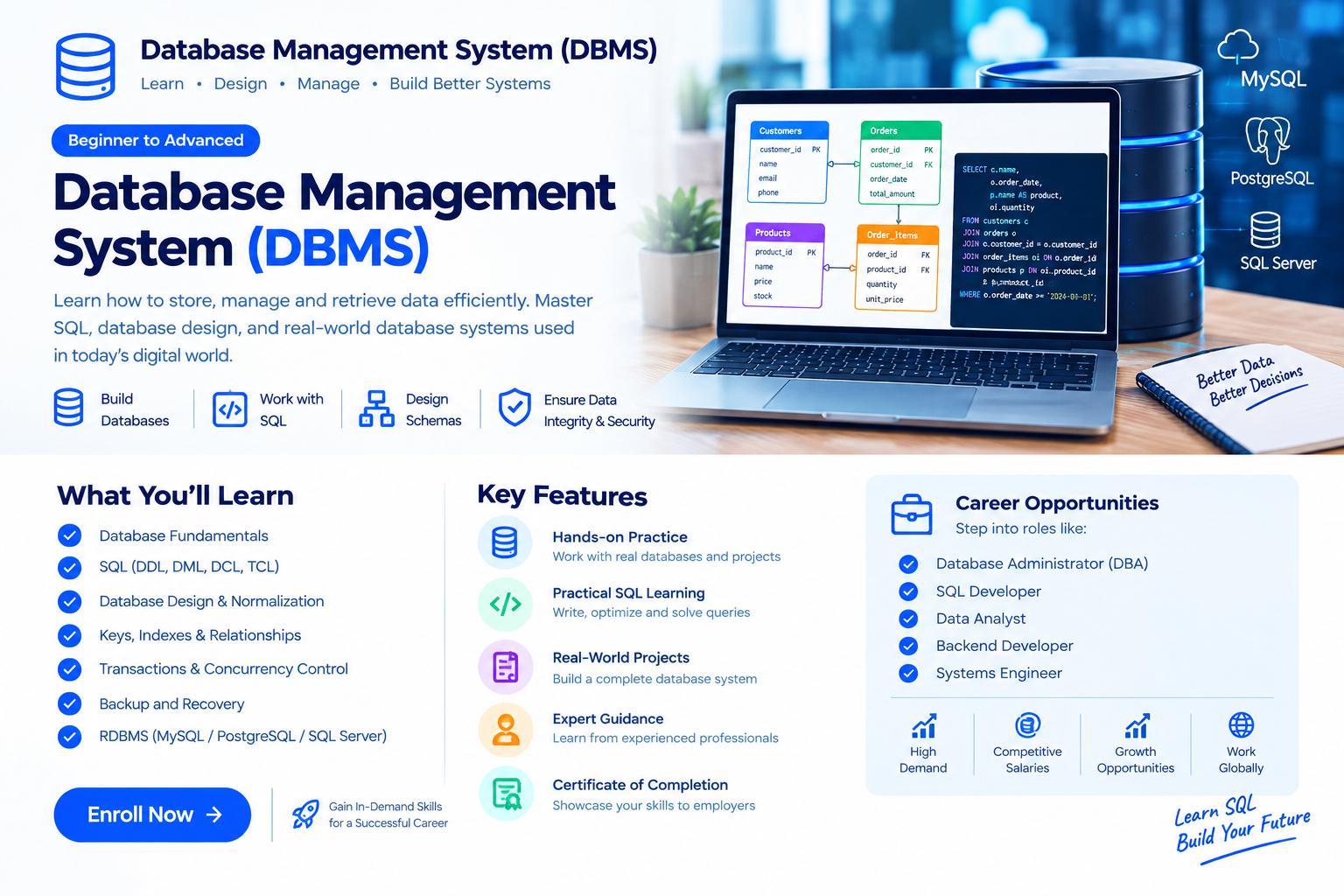This screenshot has width=1344, height=896.
Task: Click the Practical SQL Learning feature title
Action: [628, 593]
